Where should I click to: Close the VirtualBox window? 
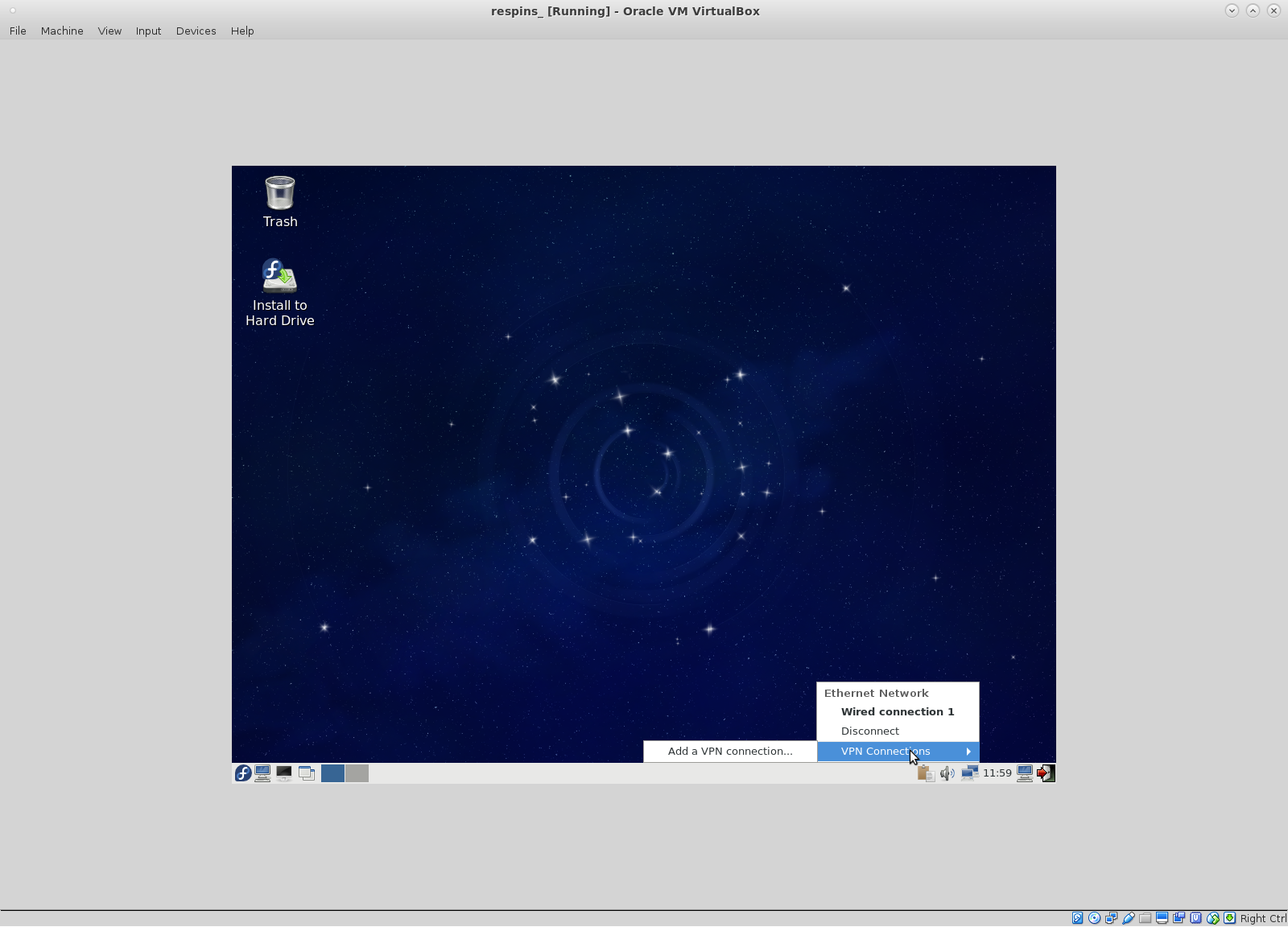pos(1274,10)
